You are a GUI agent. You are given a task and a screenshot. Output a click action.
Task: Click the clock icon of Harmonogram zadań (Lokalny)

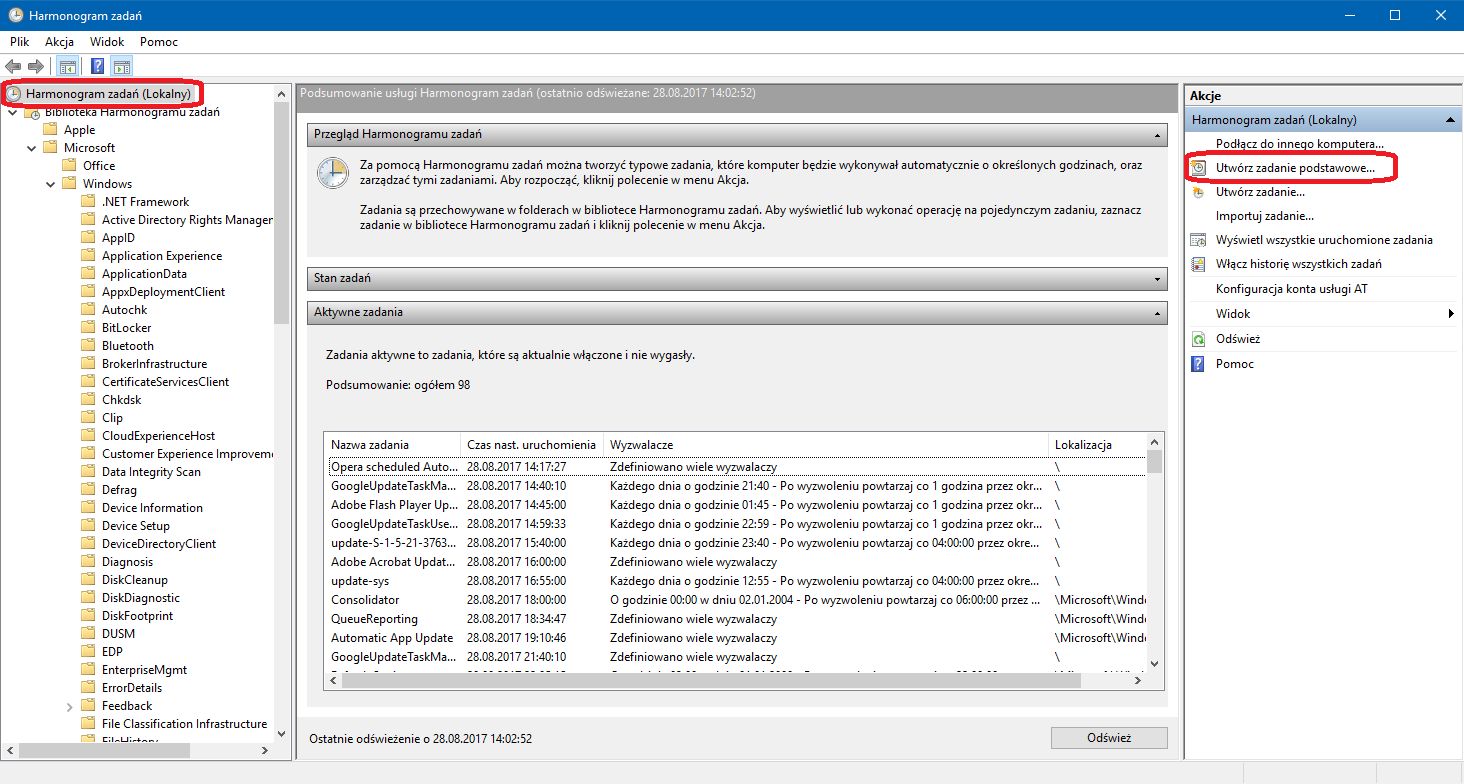(x=14, y=93)
